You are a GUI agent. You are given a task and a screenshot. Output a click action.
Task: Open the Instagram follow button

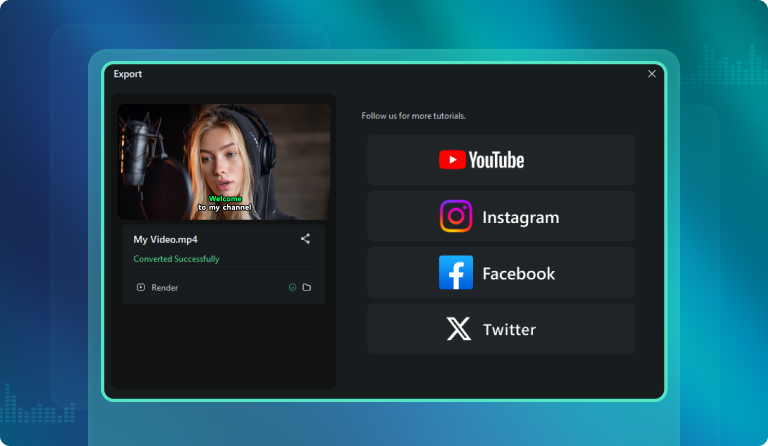point(501,216)
